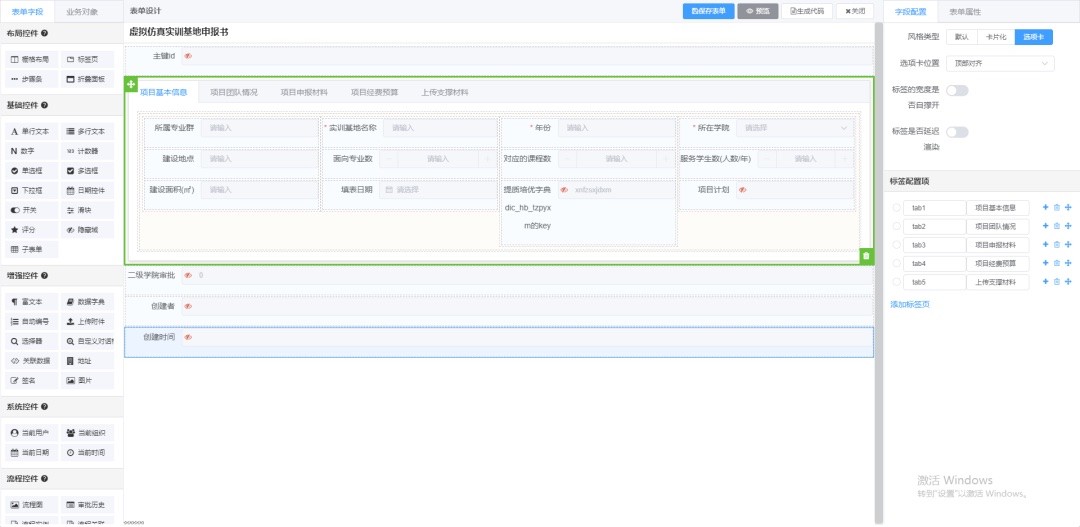This screenshot has width=1080, height=527.
Task: Click the 实训基地名称 input field
Action: [438, 128]
